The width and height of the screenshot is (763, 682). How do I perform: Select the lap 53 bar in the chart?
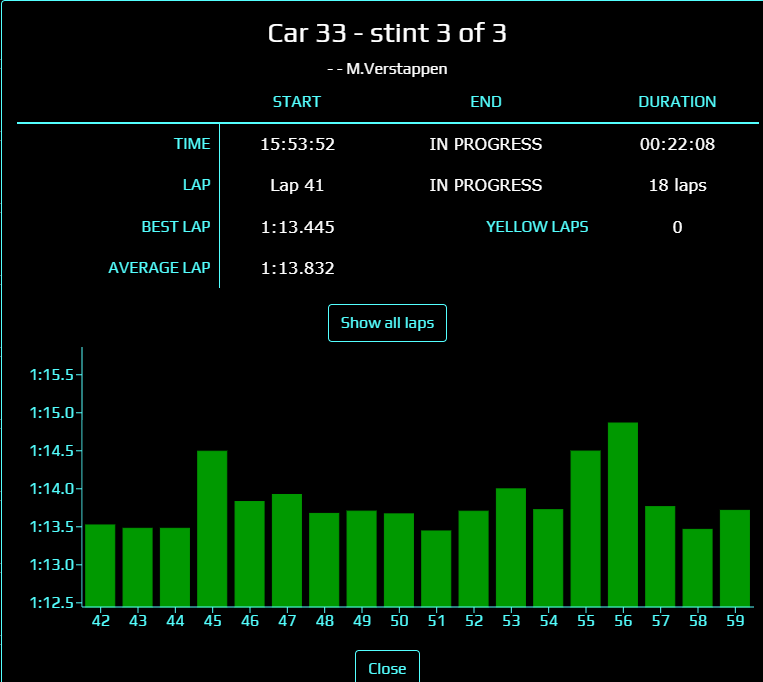tap(511, 547)
